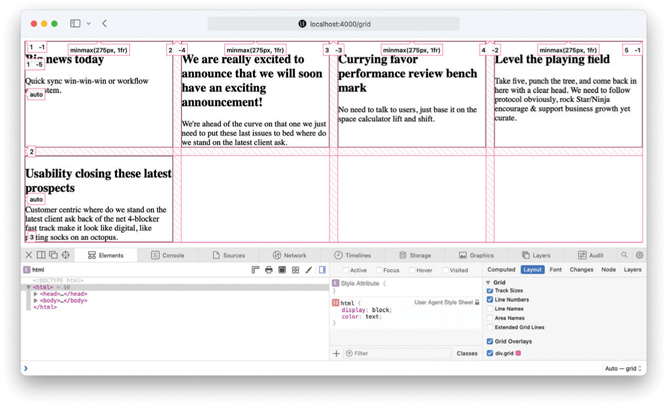Close the Web Inspector panel
The image size is (666, 405).
[x=28, y=255]
